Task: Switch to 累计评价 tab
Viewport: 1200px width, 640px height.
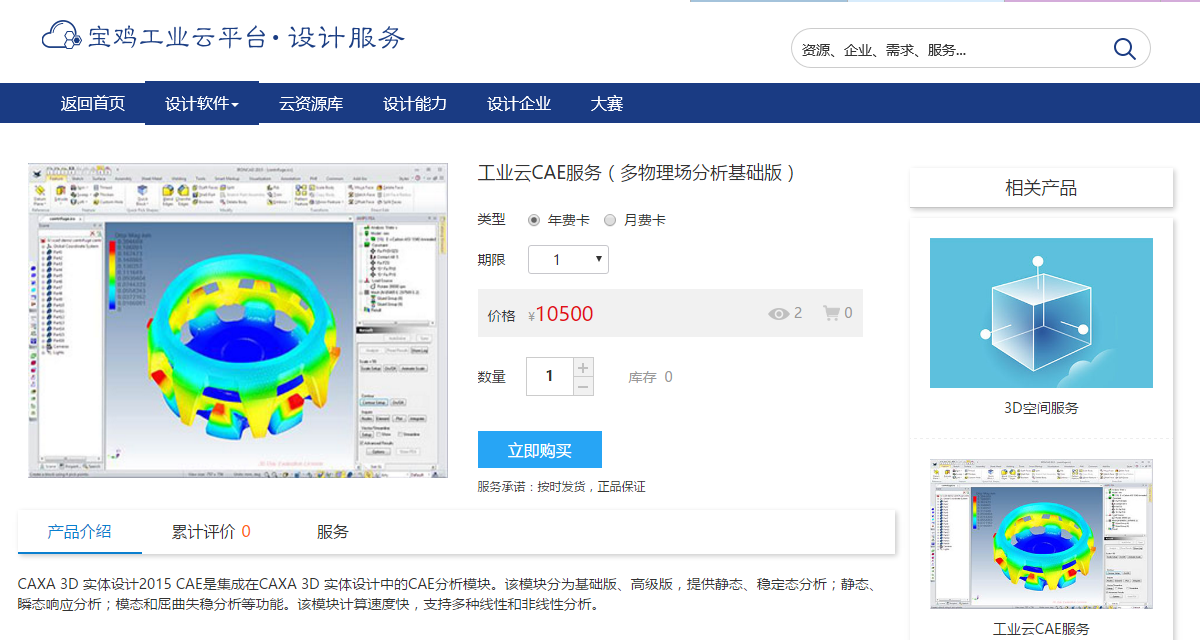Action: pyautogui.click(x=211, y=532)
